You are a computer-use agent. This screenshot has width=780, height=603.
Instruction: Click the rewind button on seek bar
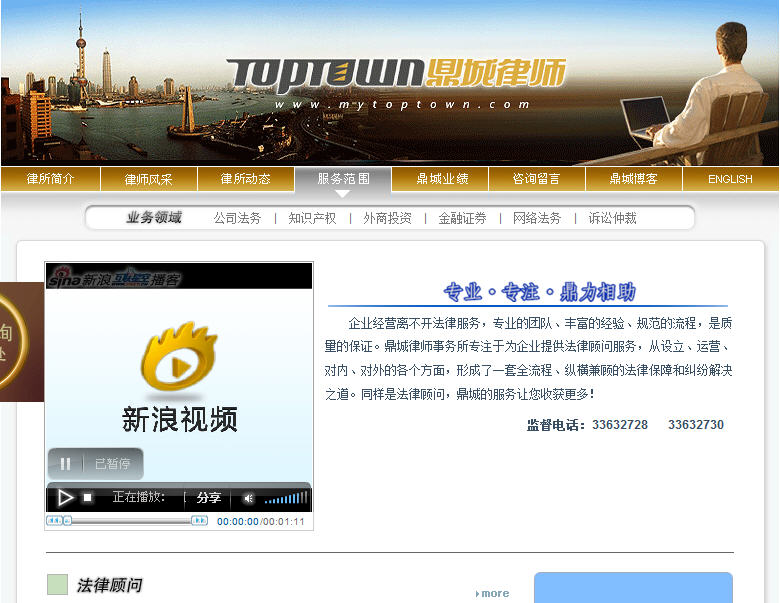click(54, 521)
